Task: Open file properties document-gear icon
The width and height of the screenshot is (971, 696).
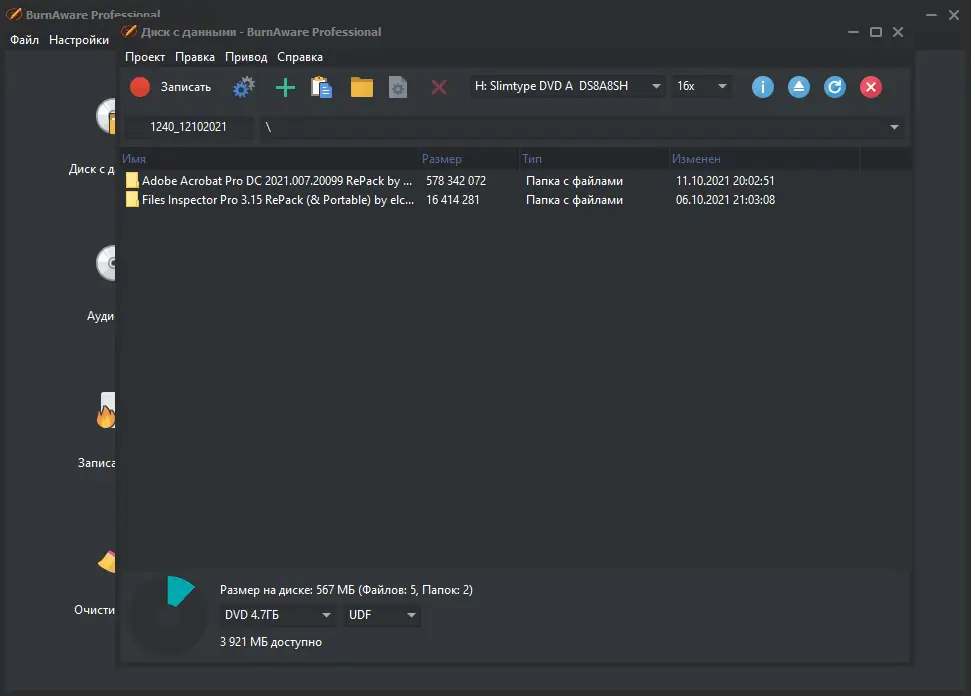Action: (398, 87)
